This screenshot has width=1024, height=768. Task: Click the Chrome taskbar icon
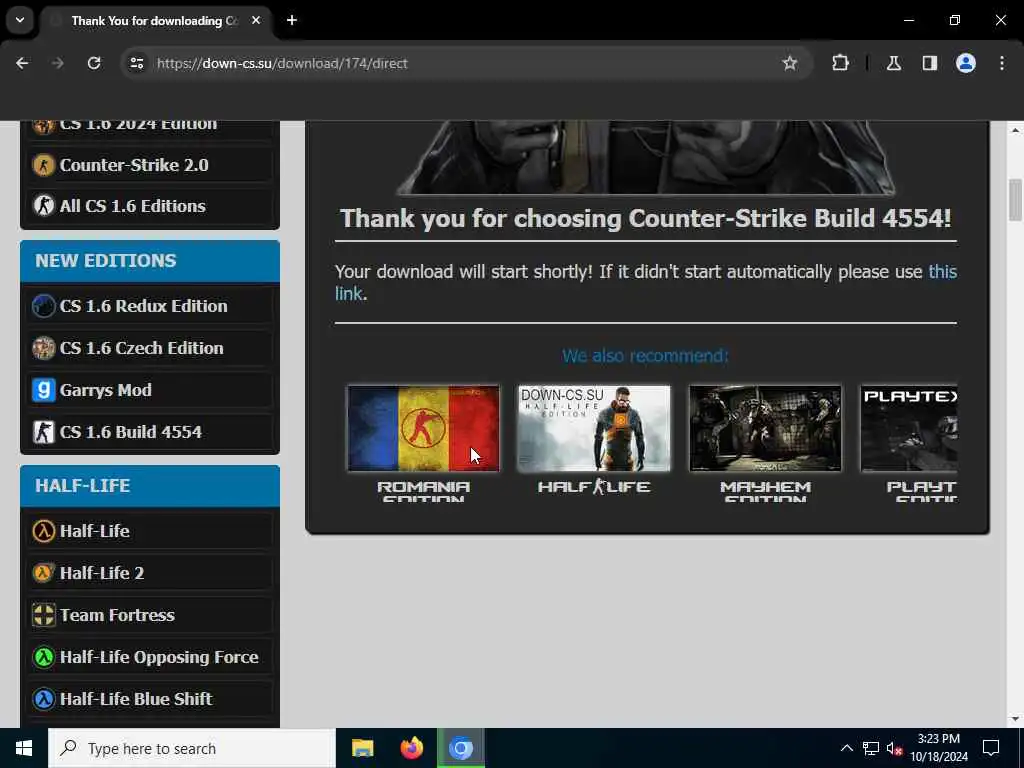tap(460, 748)
